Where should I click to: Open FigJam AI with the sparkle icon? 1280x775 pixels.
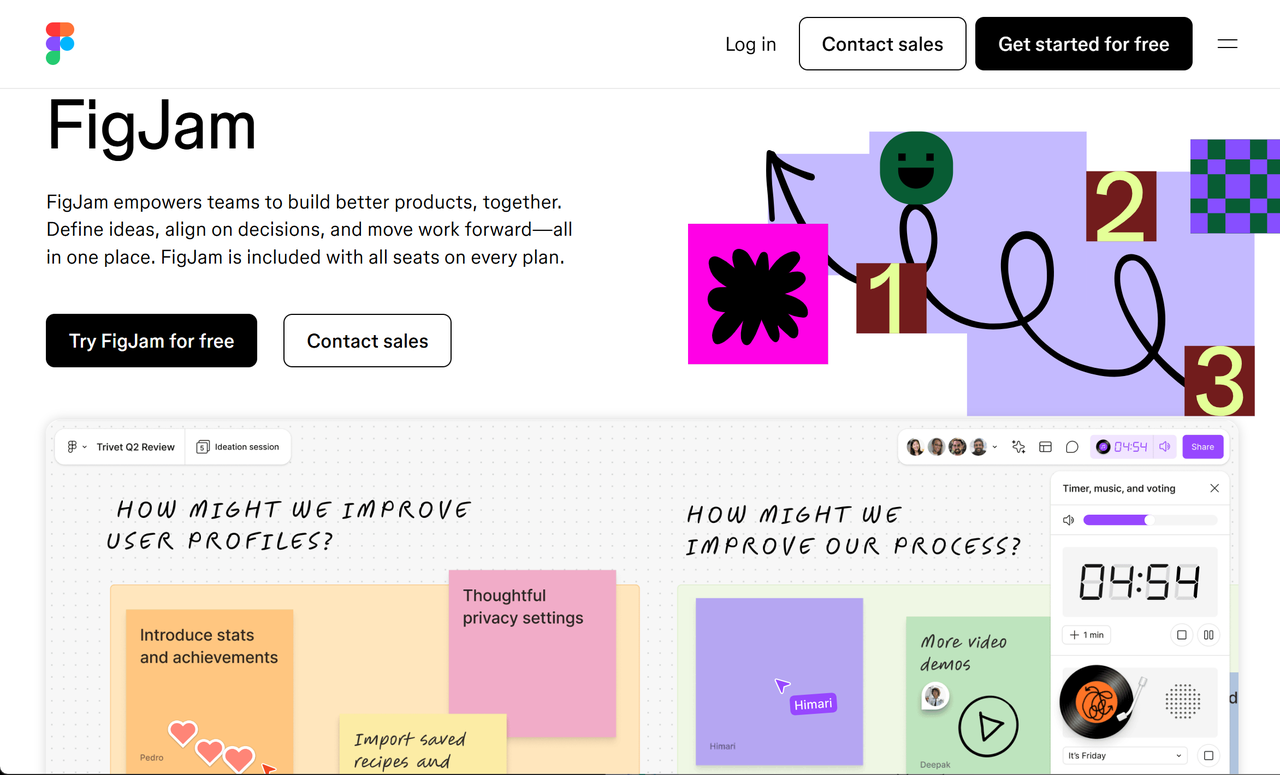tap(1018, 447)
